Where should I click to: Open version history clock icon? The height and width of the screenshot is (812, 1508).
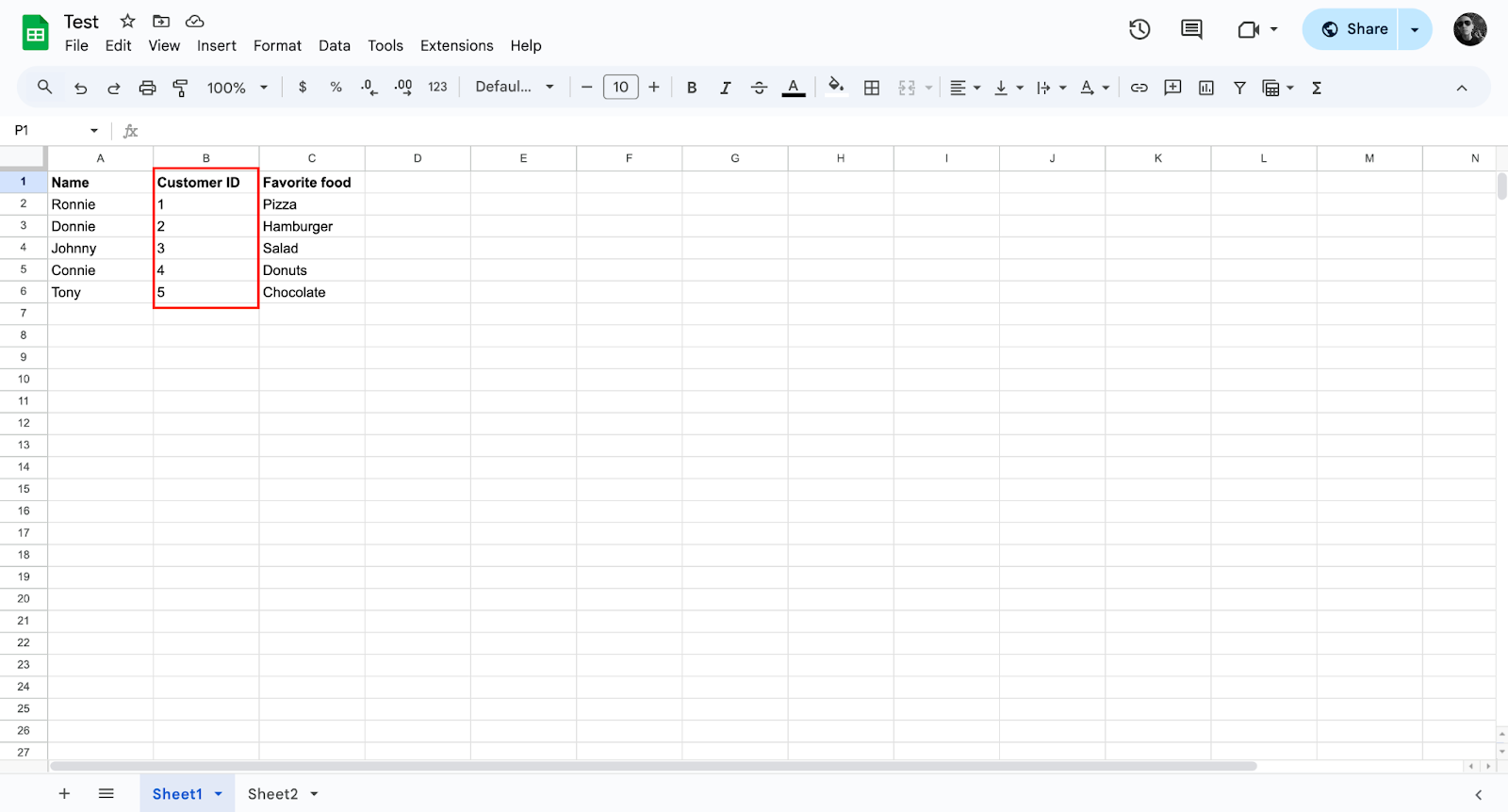click(x=1139, y=29)
